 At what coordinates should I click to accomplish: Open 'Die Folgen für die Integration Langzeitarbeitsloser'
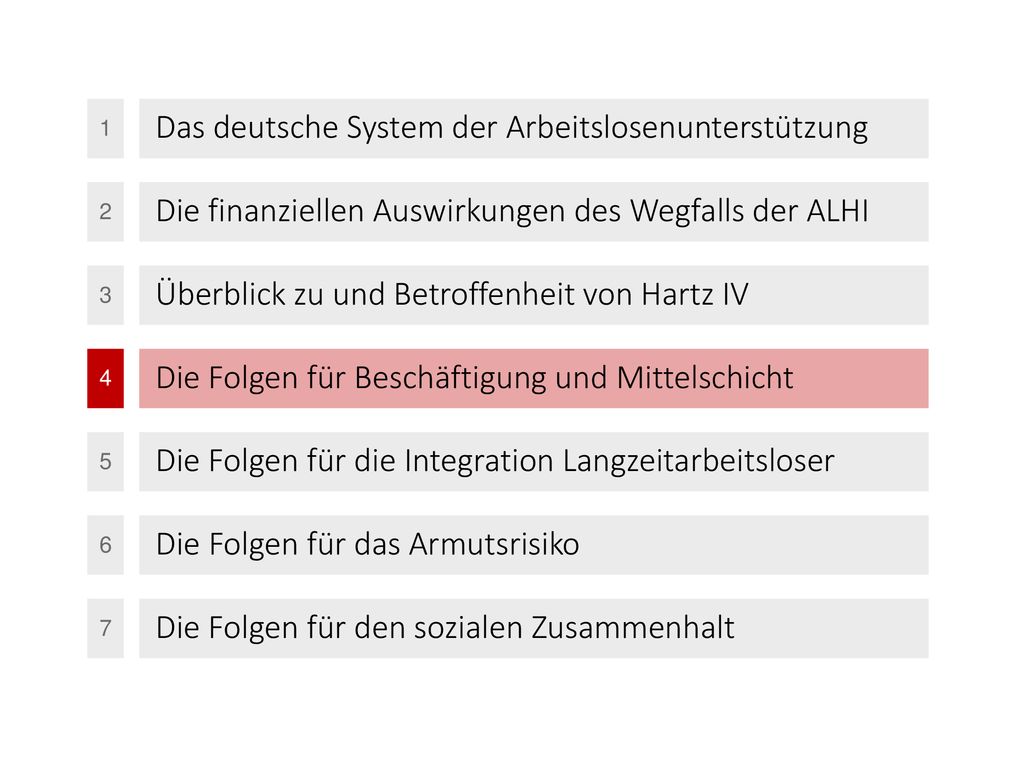point(534,462)
